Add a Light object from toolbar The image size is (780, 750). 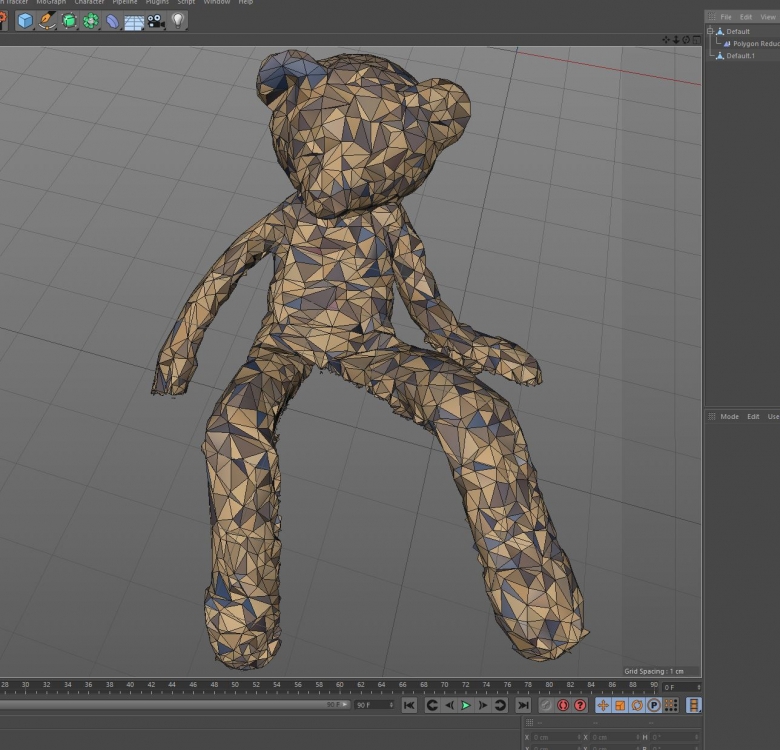coord(179,20)
